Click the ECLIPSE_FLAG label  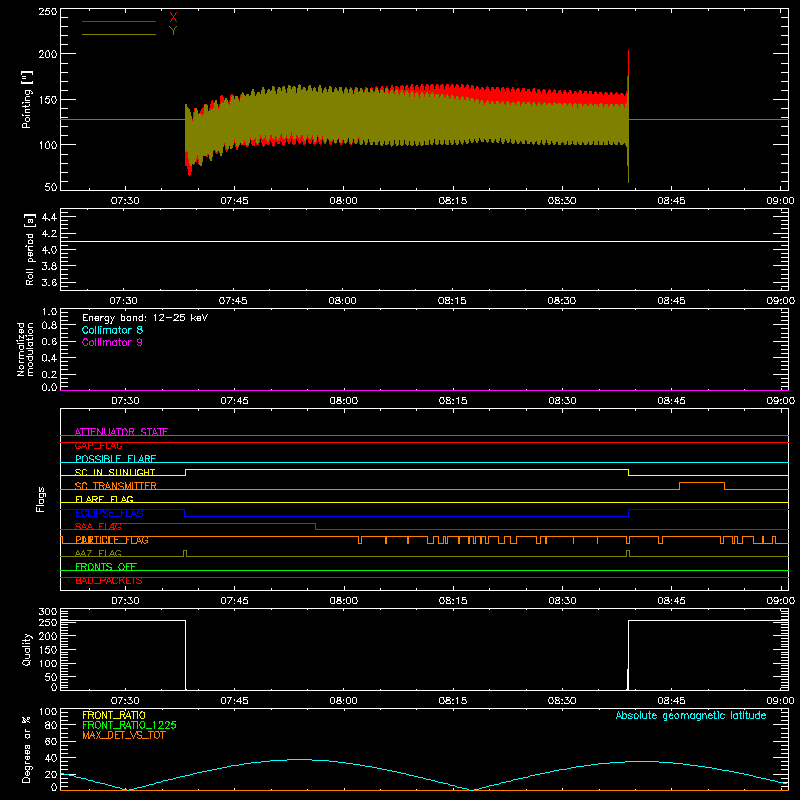click(109, 513)
